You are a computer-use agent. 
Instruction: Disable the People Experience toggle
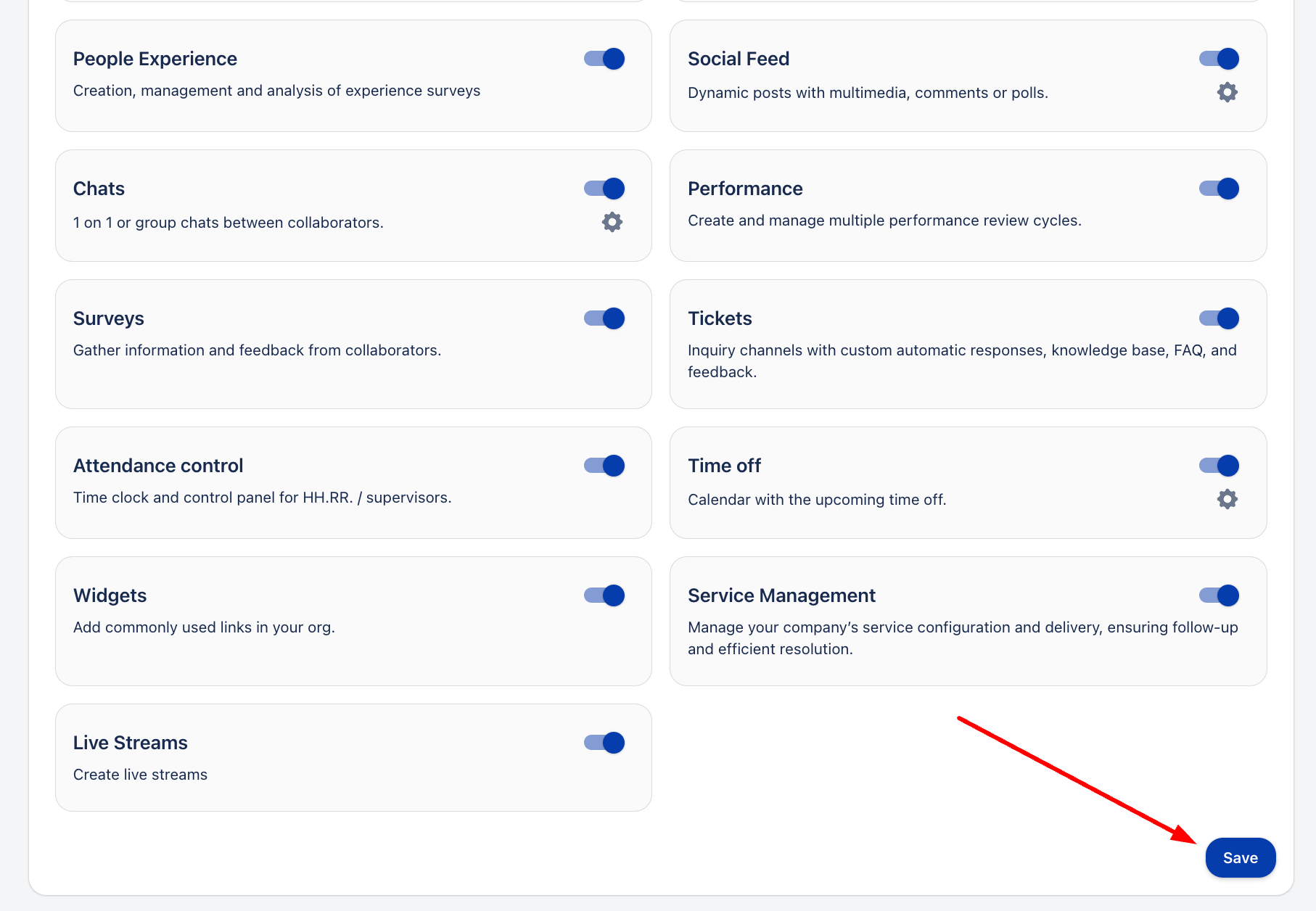pyautogui.click(x=604, y=59)
